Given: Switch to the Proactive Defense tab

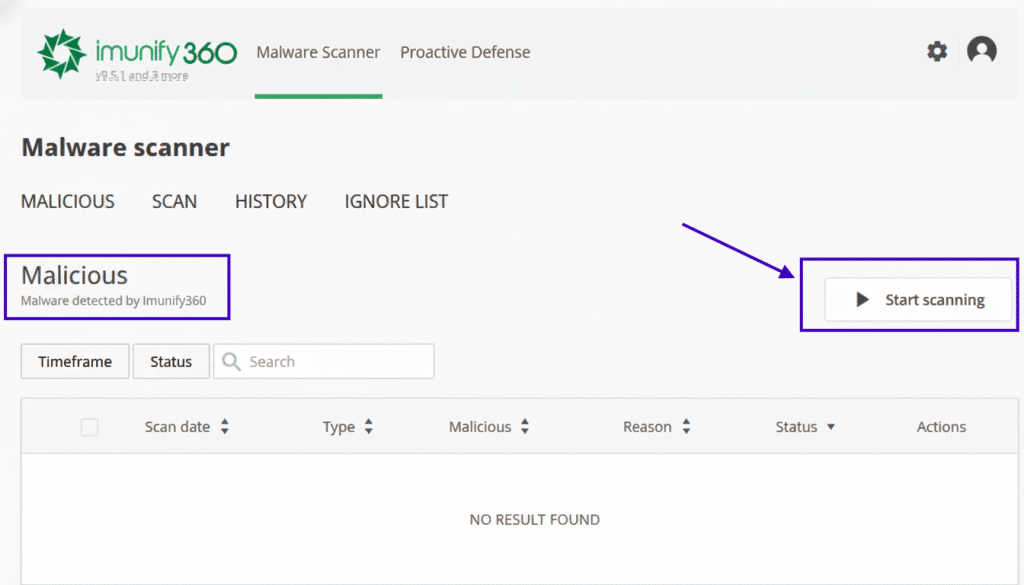Looking at the screenshot, I should pos(464,52).
